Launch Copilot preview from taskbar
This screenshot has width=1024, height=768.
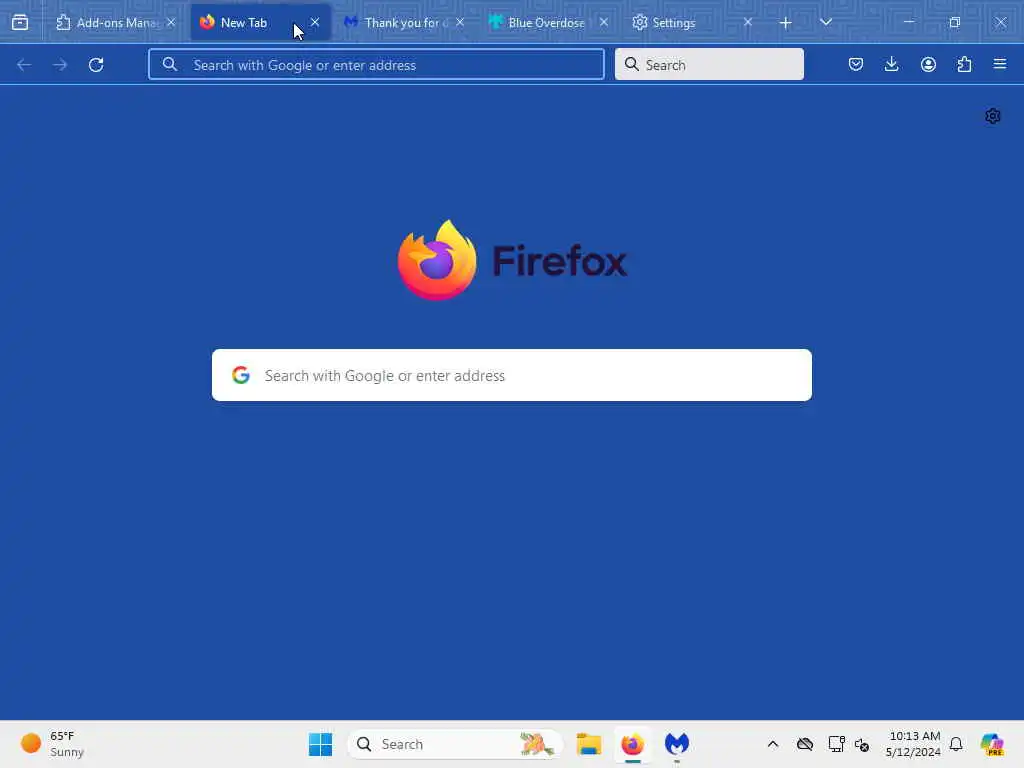click(x=993, y=744)
